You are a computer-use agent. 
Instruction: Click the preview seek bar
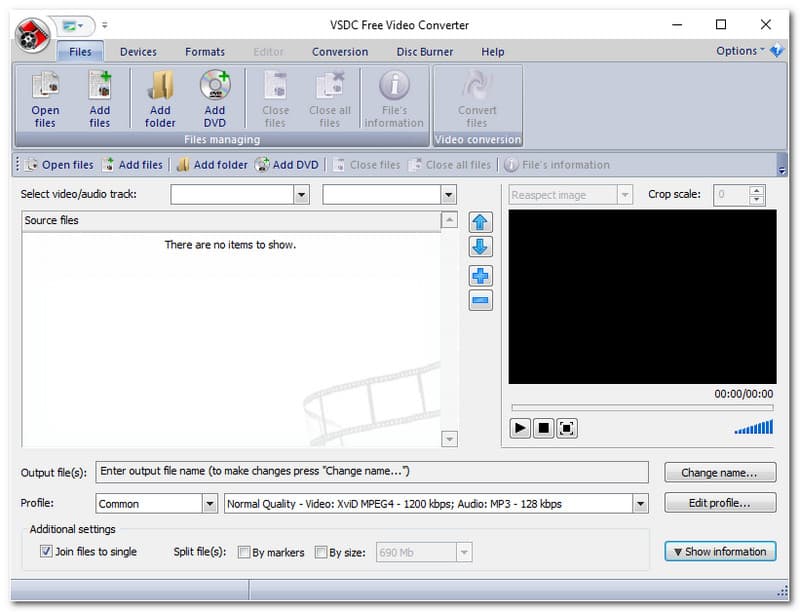[642, 407]
